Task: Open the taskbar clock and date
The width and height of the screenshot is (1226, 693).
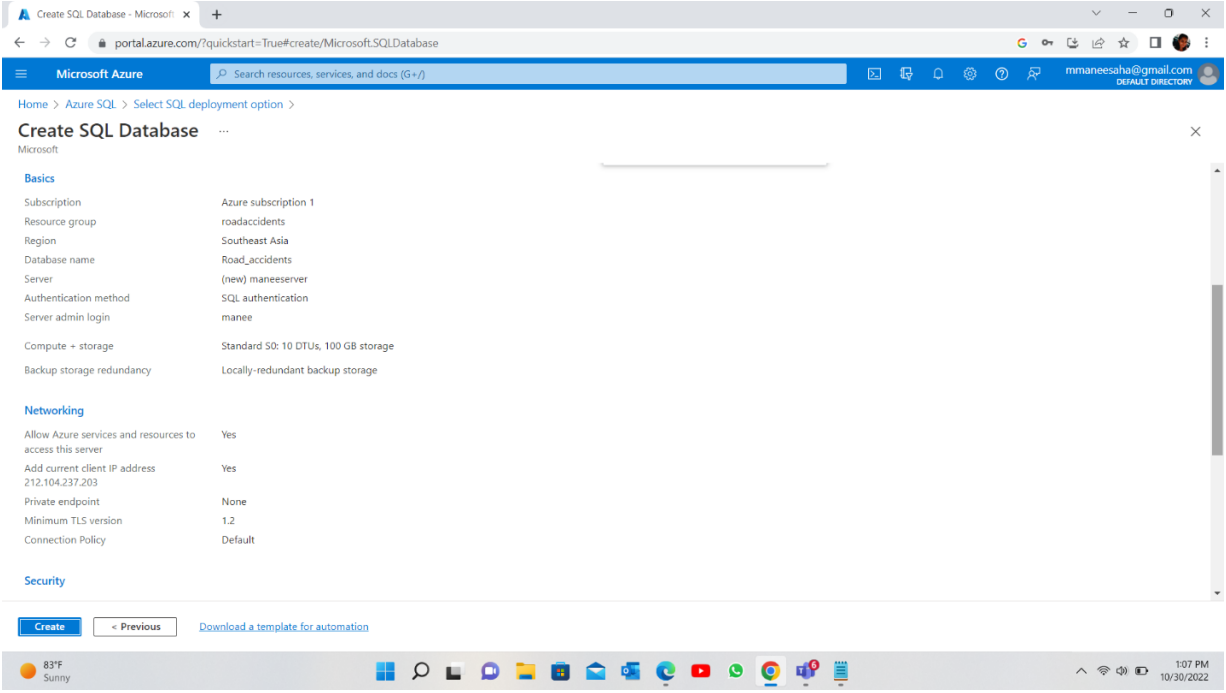Action: pos(1184,671)
